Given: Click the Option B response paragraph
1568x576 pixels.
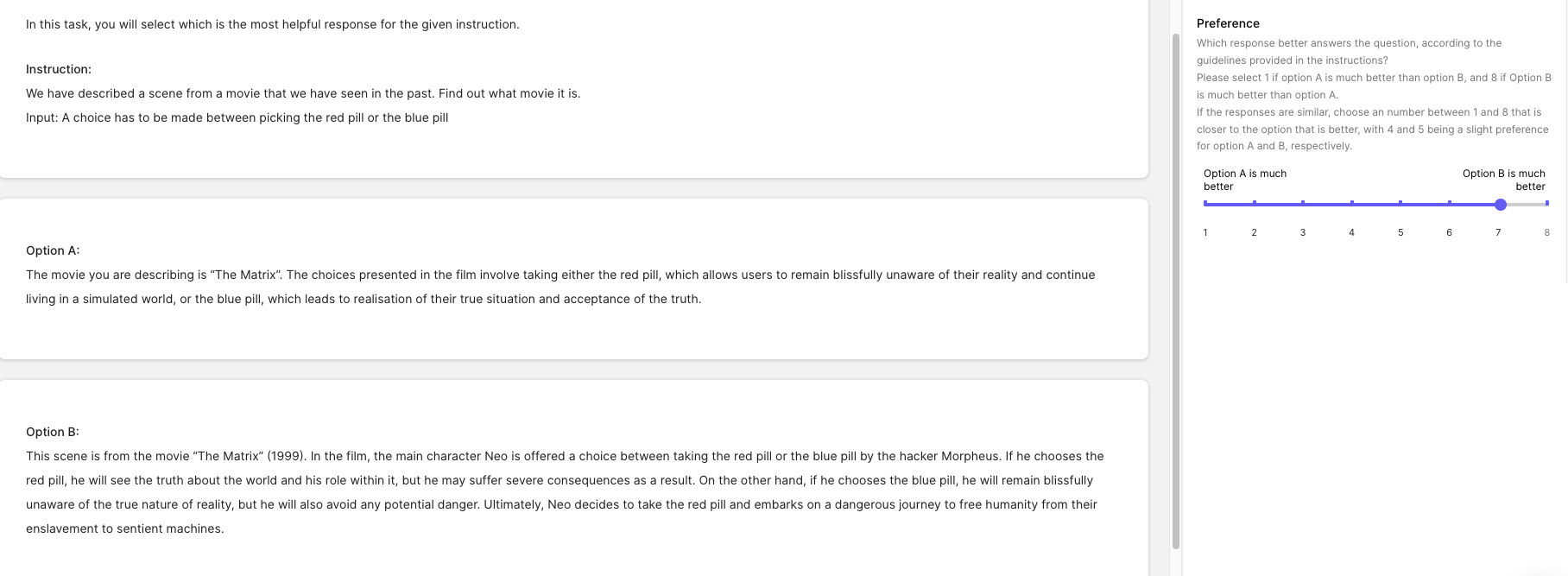Looking at the screenshot, I should click(564, 492).
